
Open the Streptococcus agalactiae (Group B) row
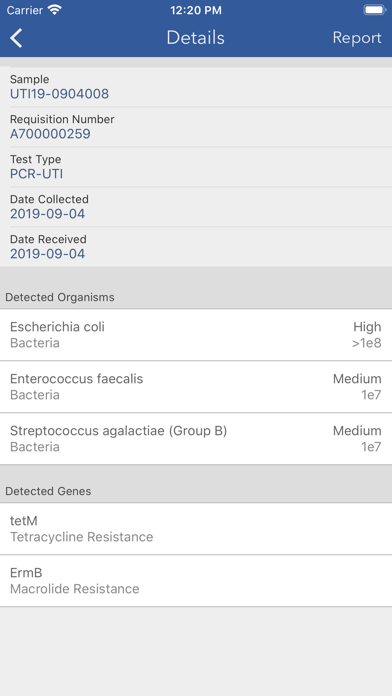(196, 439)
